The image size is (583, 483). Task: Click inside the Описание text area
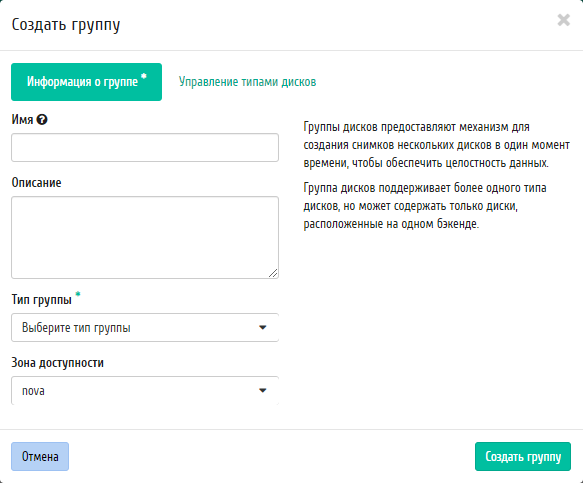click(145, 238)
